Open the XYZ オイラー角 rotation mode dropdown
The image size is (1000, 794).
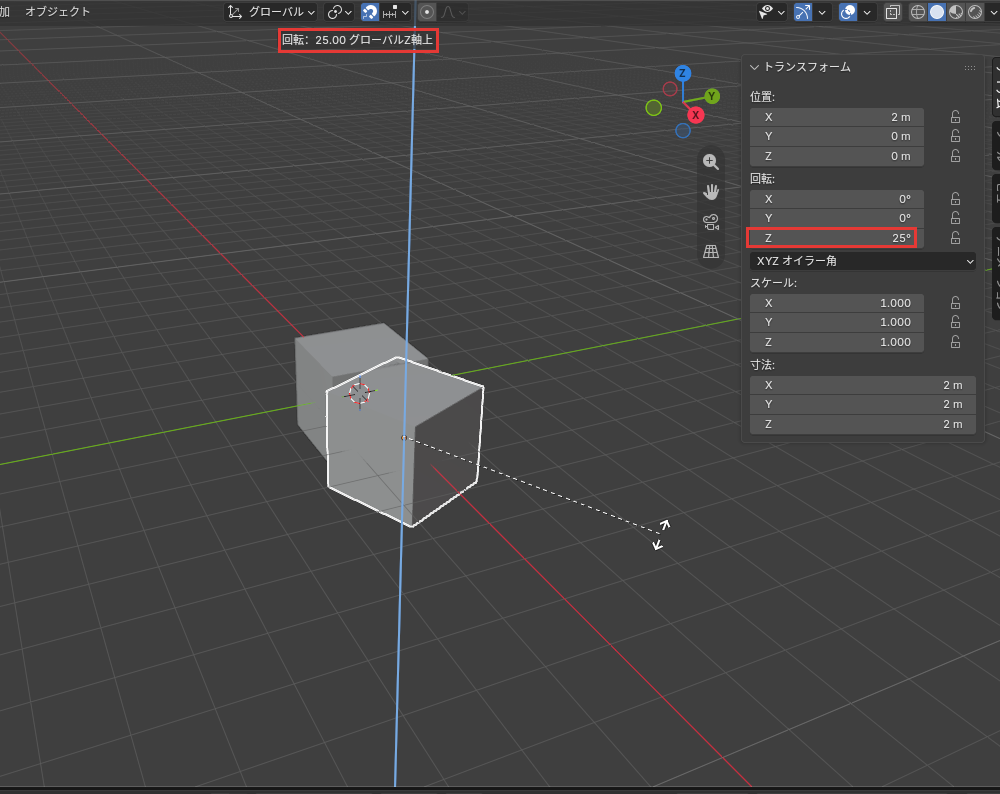pyautogui.click(x=863, y=261)
